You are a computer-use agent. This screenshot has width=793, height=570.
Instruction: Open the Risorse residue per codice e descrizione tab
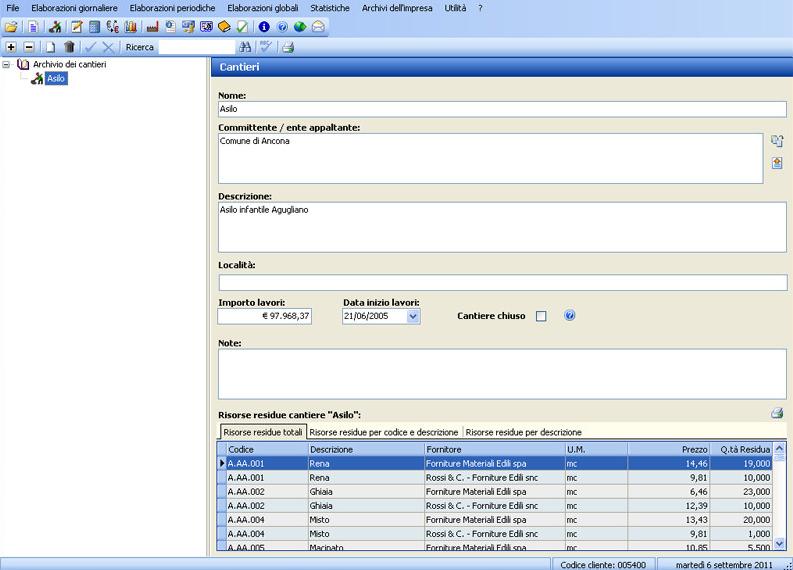click(x=384, y=432)
